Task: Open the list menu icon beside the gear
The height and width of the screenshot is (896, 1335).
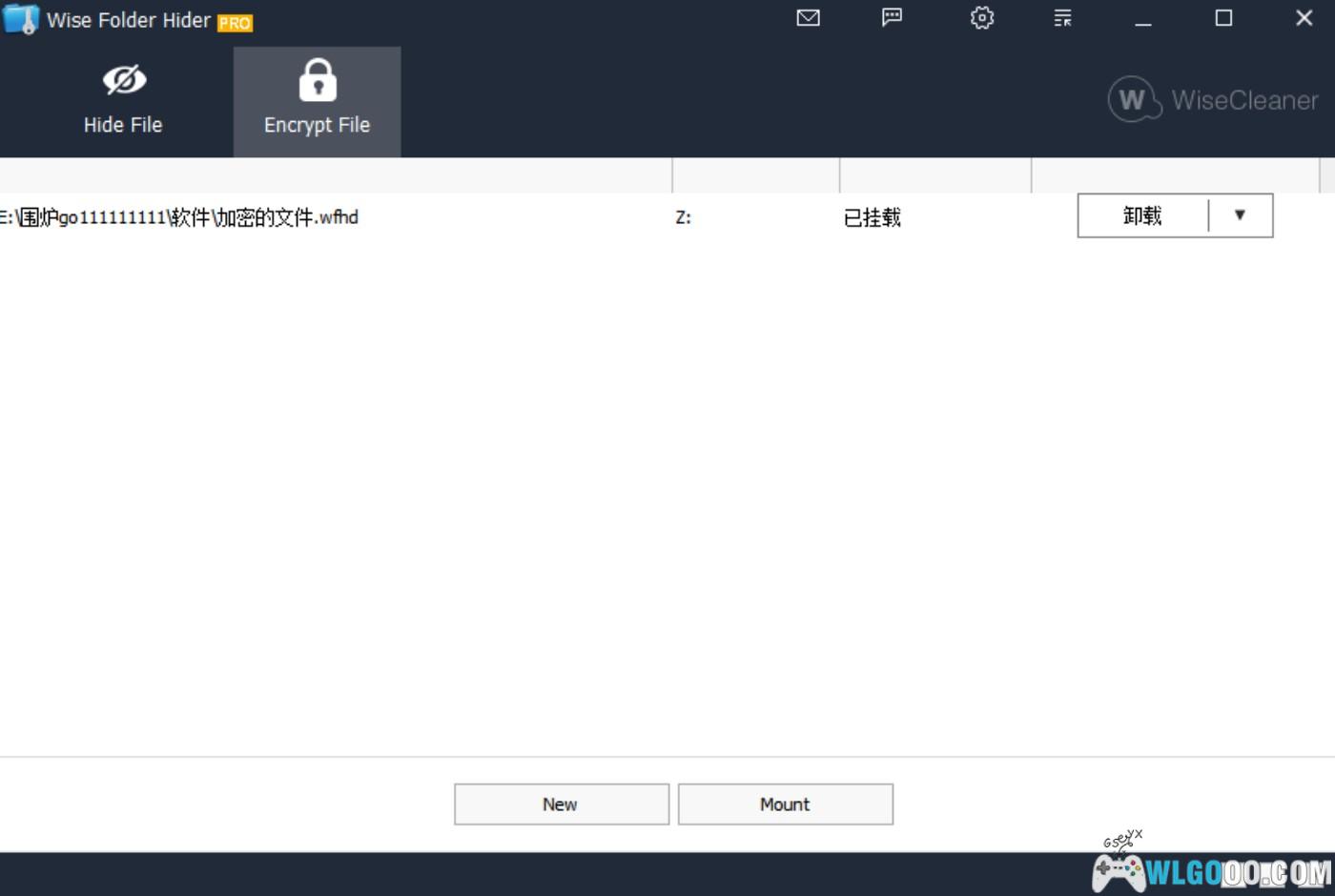Action: [1062, 18]
